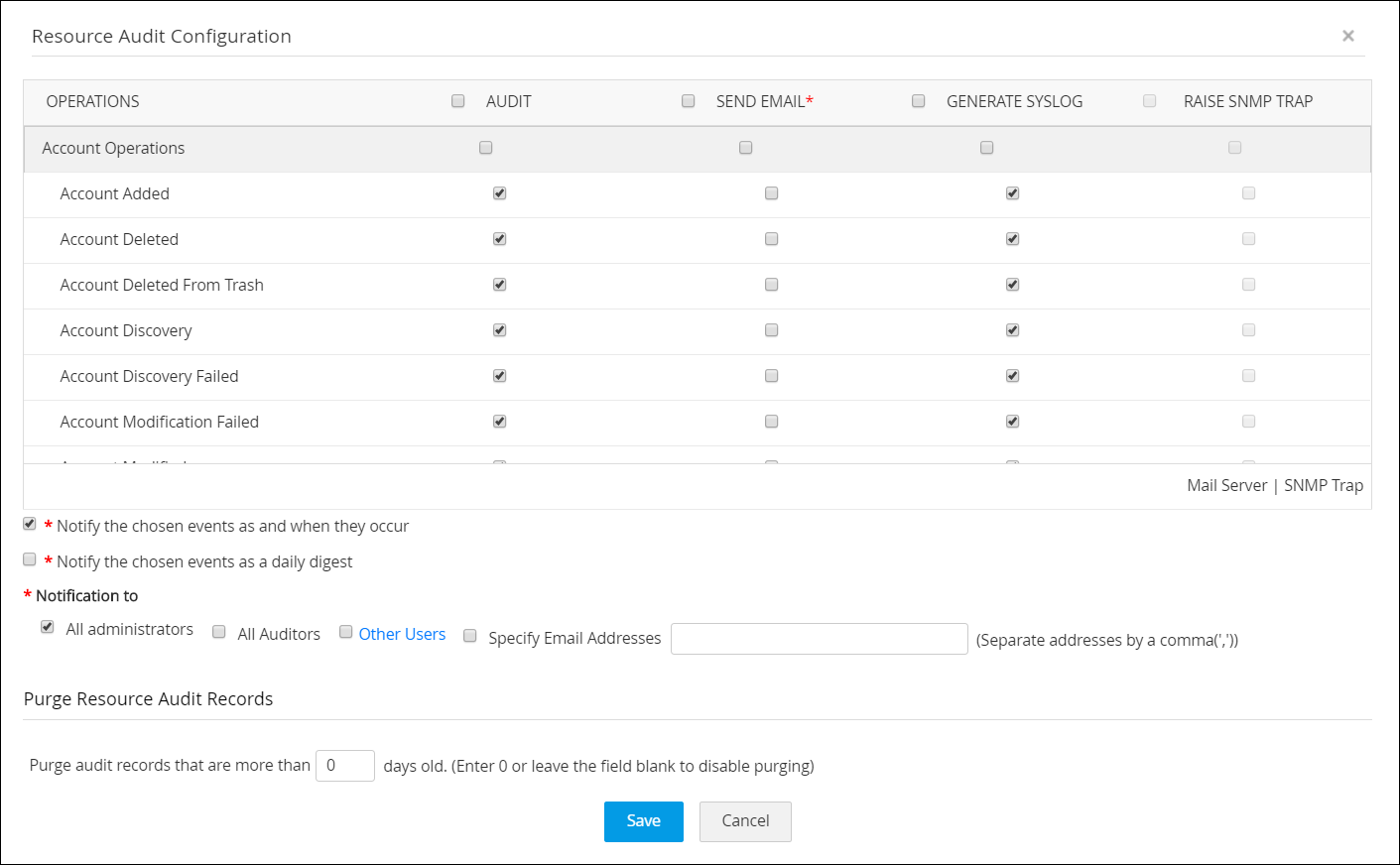The image size is (1400, 865).
Task: Uncheck Generate Syslog for Account Modification Failed
Action: tap(1012, 421)
